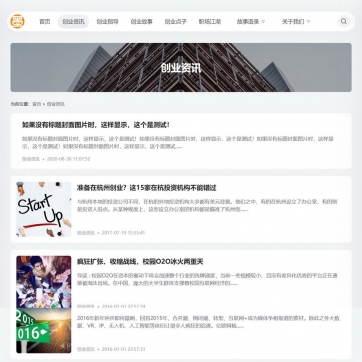Open the 创业点子 navigation item

click(x=175, y=22)
